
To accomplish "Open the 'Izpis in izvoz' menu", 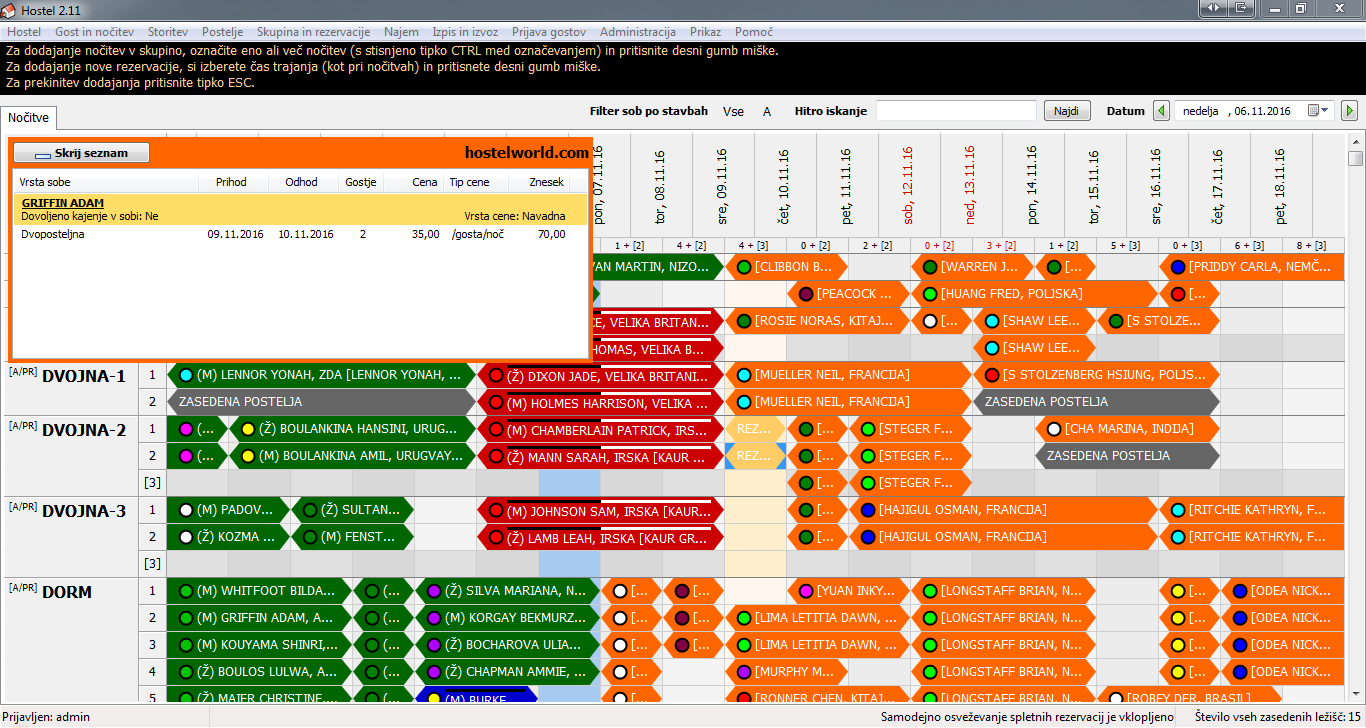I will coord(465,32).
